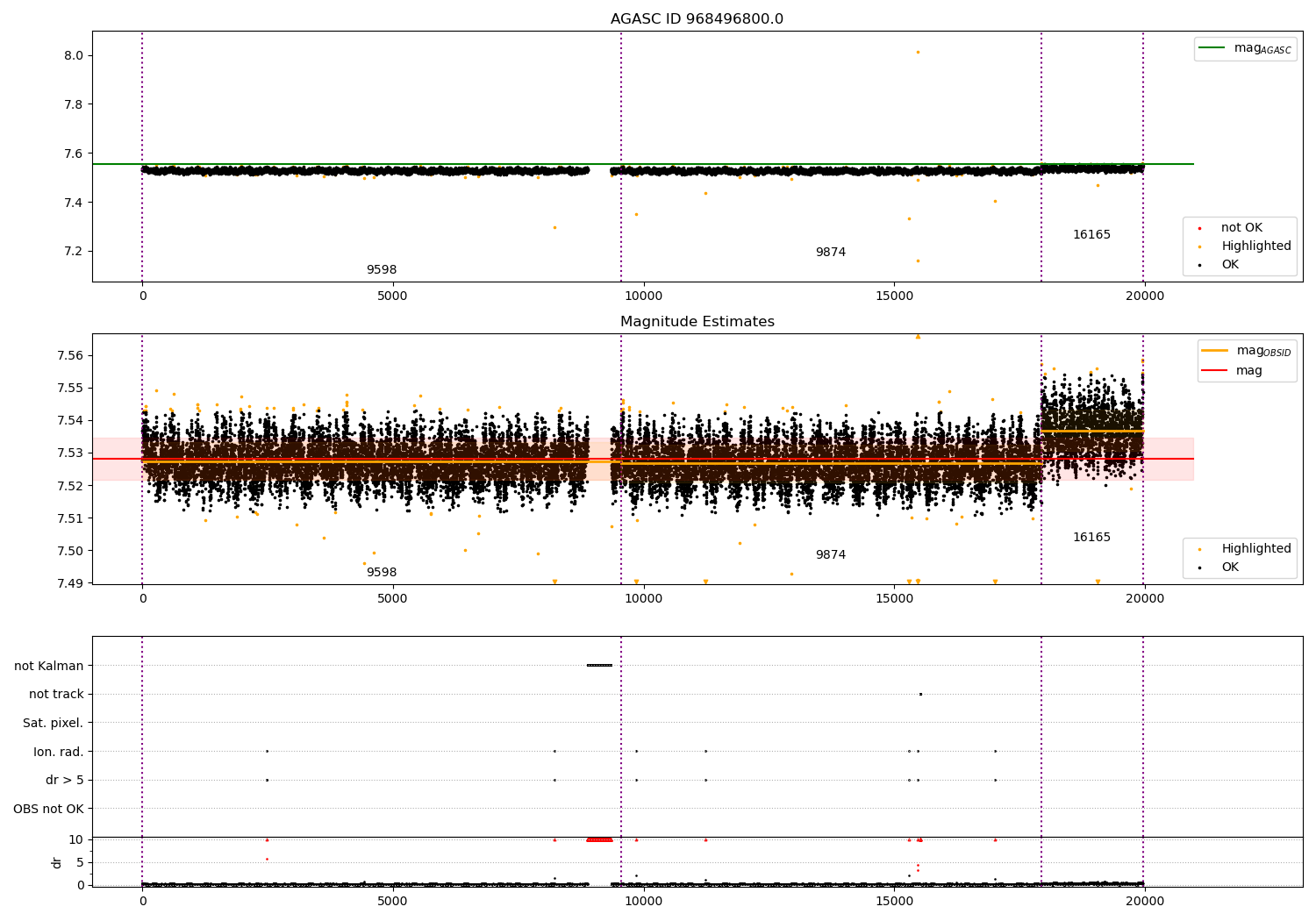Image resolution: width=1316 pixels, height=921 pixels.
Task: Click the 'Ion. rad.' row label
Action: tap(59, 753)
